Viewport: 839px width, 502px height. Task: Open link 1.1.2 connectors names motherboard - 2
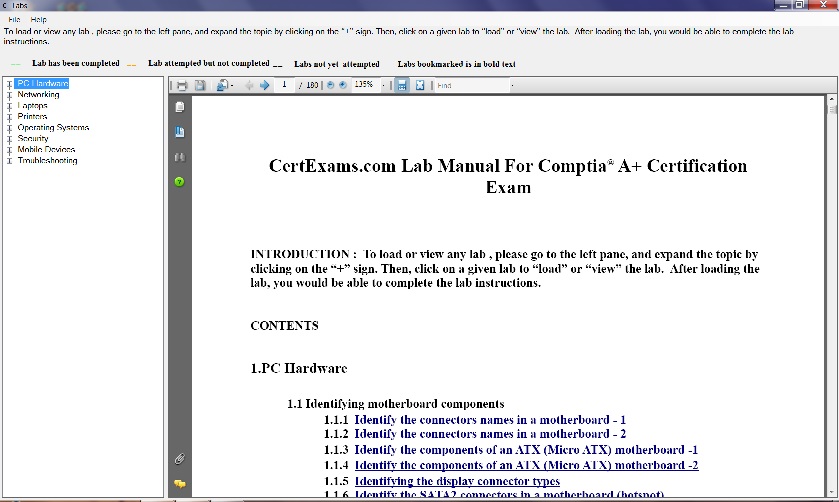[x=490, y=434]
